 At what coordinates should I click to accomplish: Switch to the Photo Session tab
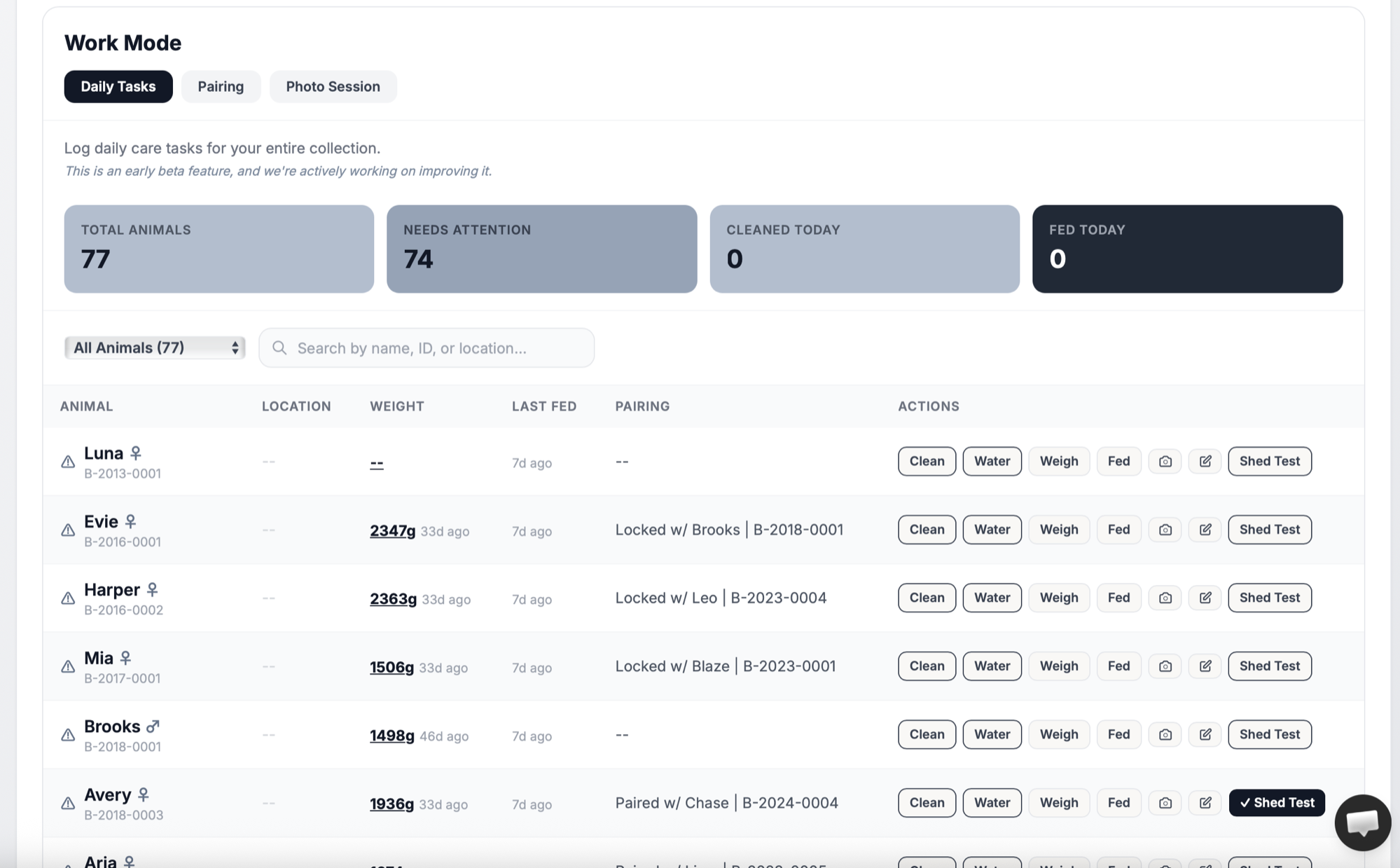tap(333, 86)
